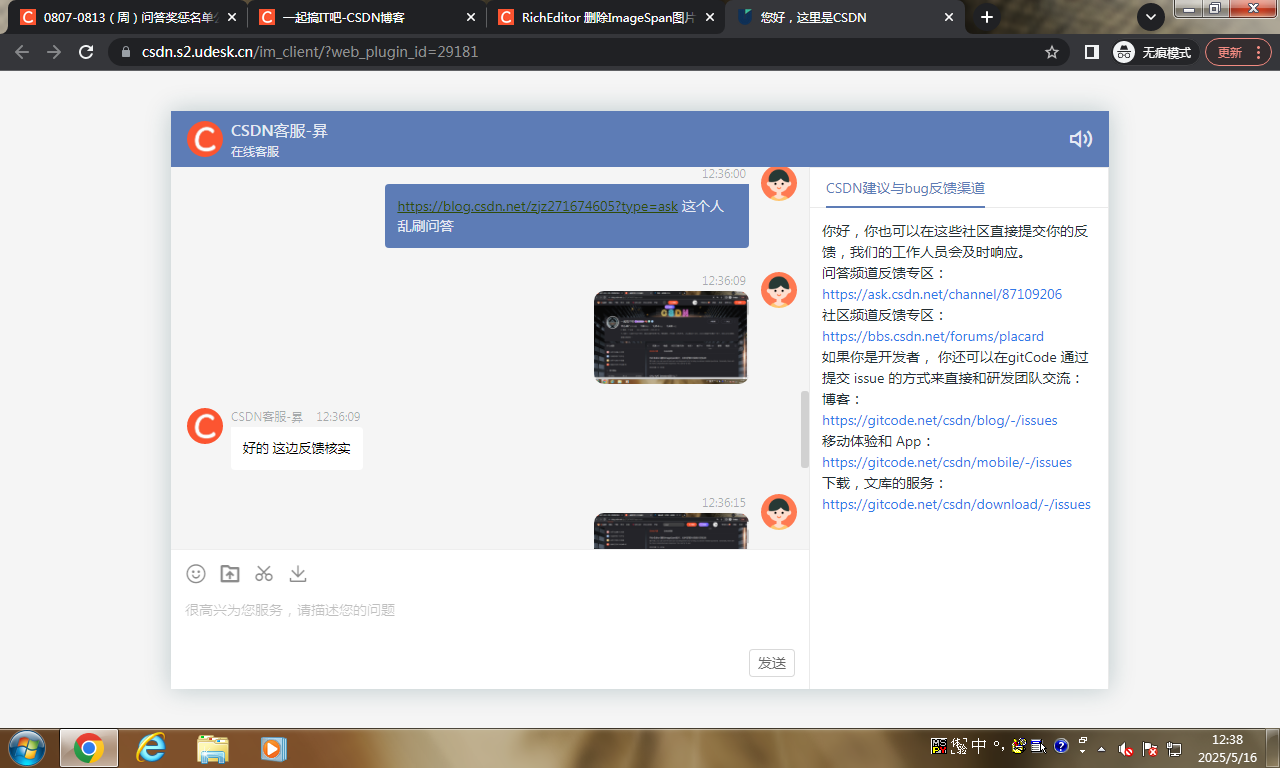Reload the current page

point(86,52)
